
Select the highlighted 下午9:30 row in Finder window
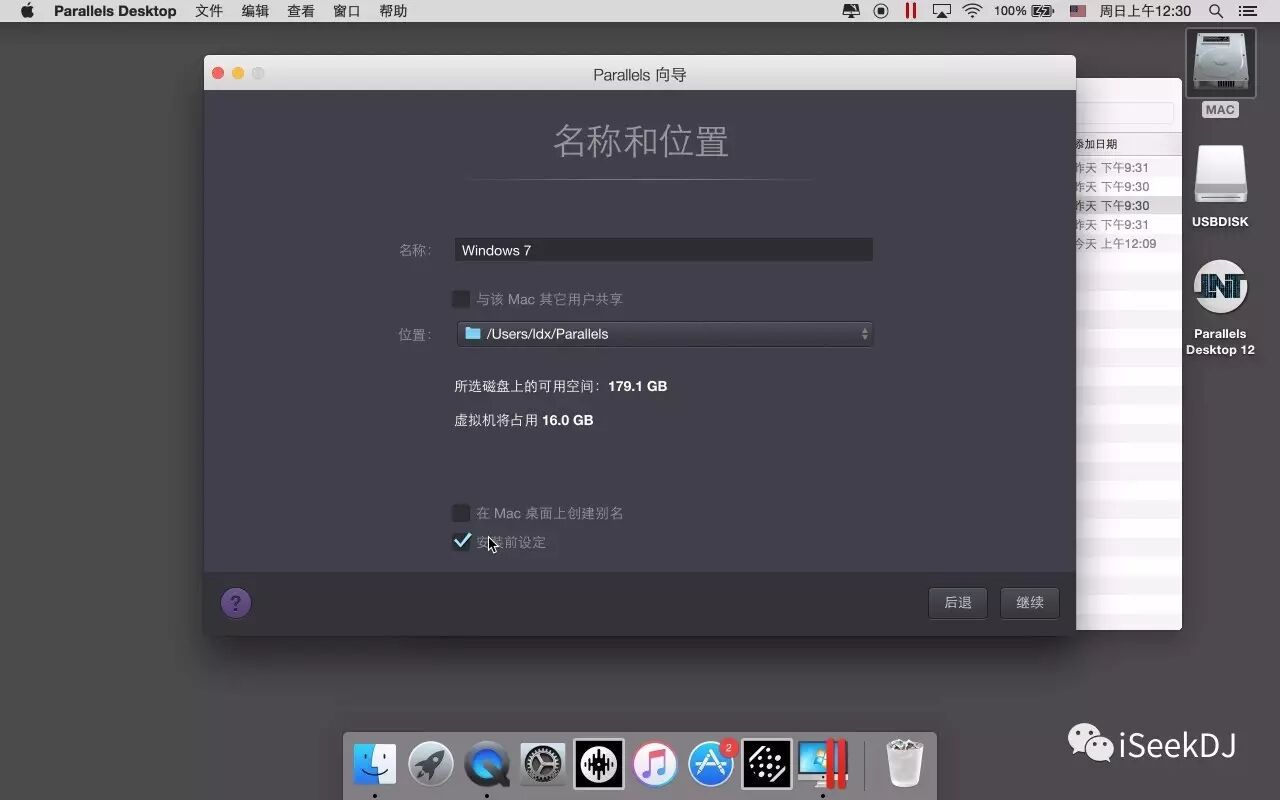tap(1128, 206)
